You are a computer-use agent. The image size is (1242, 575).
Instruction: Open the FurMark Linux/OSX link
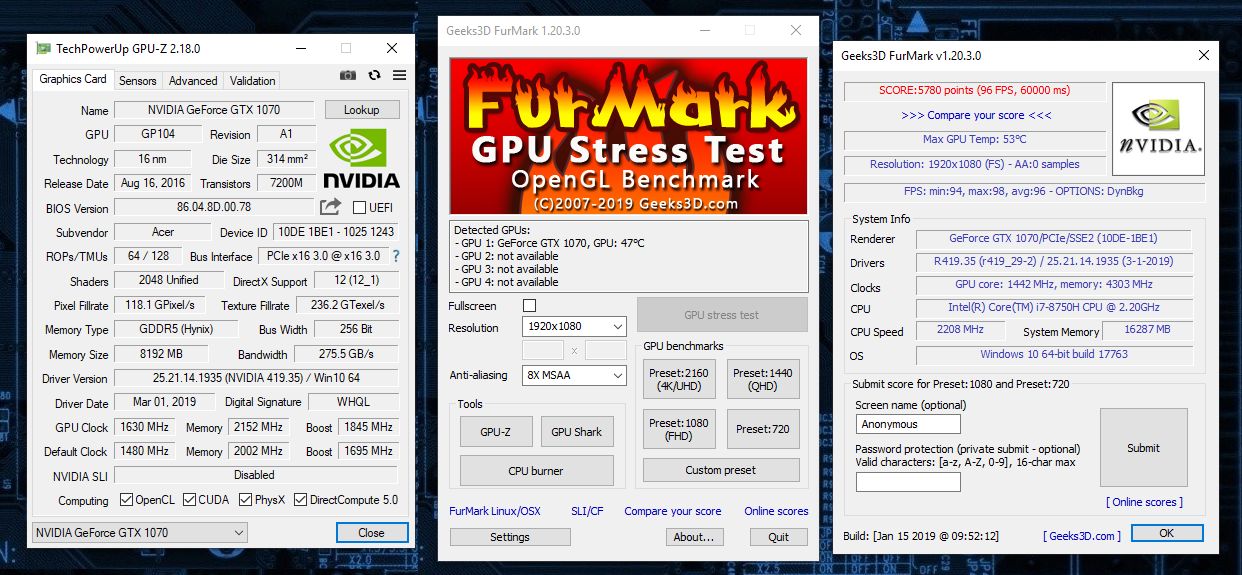pyautogui.click(x=495, y=511)
